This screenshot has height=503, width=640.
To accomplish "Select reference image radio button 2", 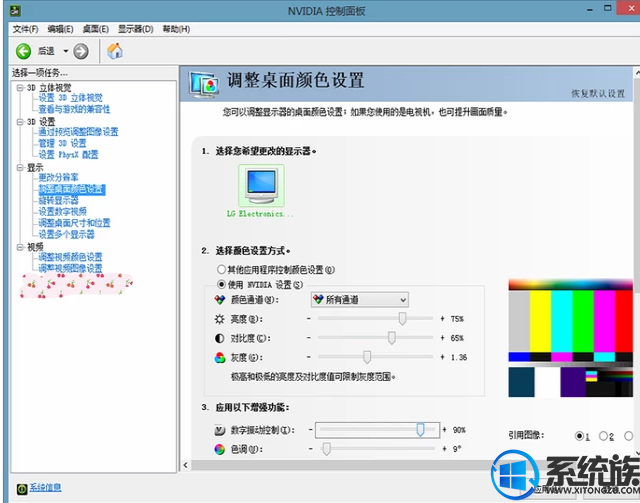I will coord(603,436).
